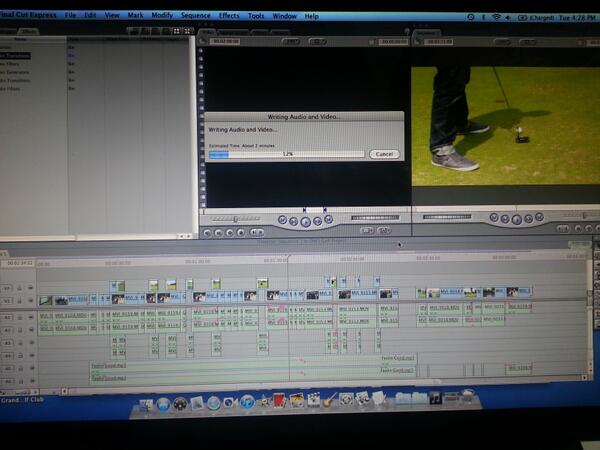Screen dimensions: 600x450
Task: Click the timeline playhead on ruler
Action: [x=289, y=259]
